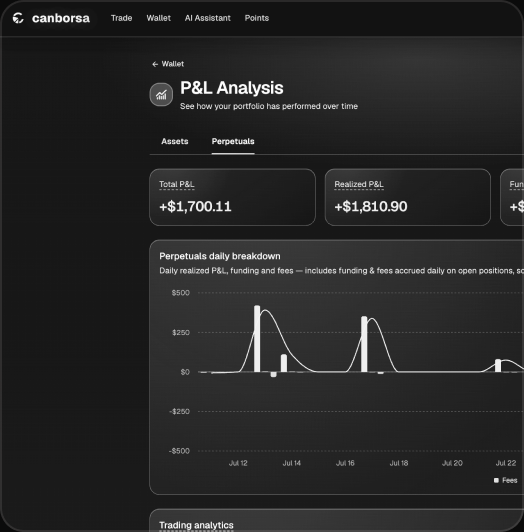This screenshot has height=532, width=524.
Task: Click the Trading analytics heading
Action: coord(196,525)
